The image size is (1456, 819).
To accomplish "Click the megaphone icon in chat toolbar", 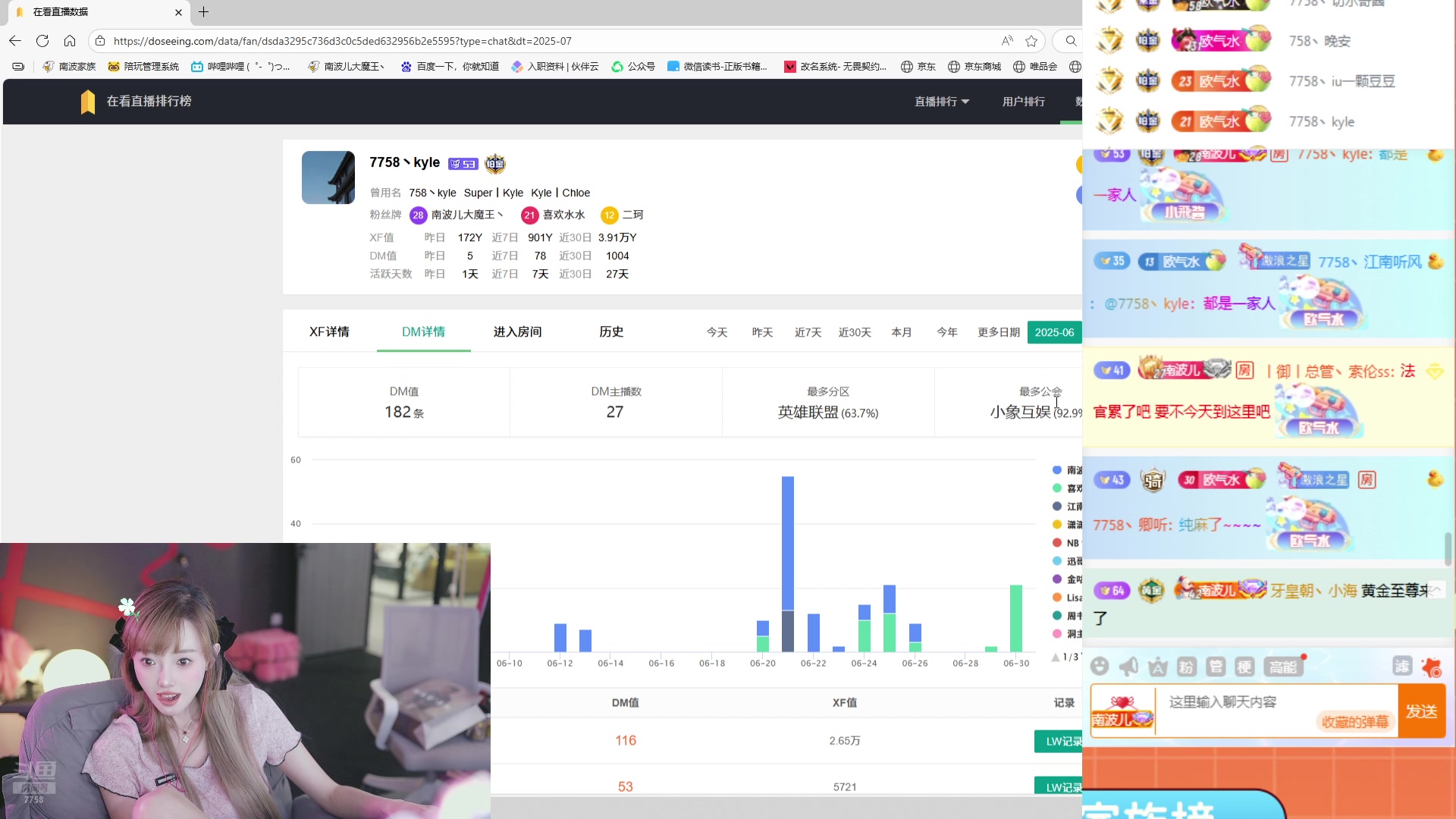I will [x=1128, y=667].
